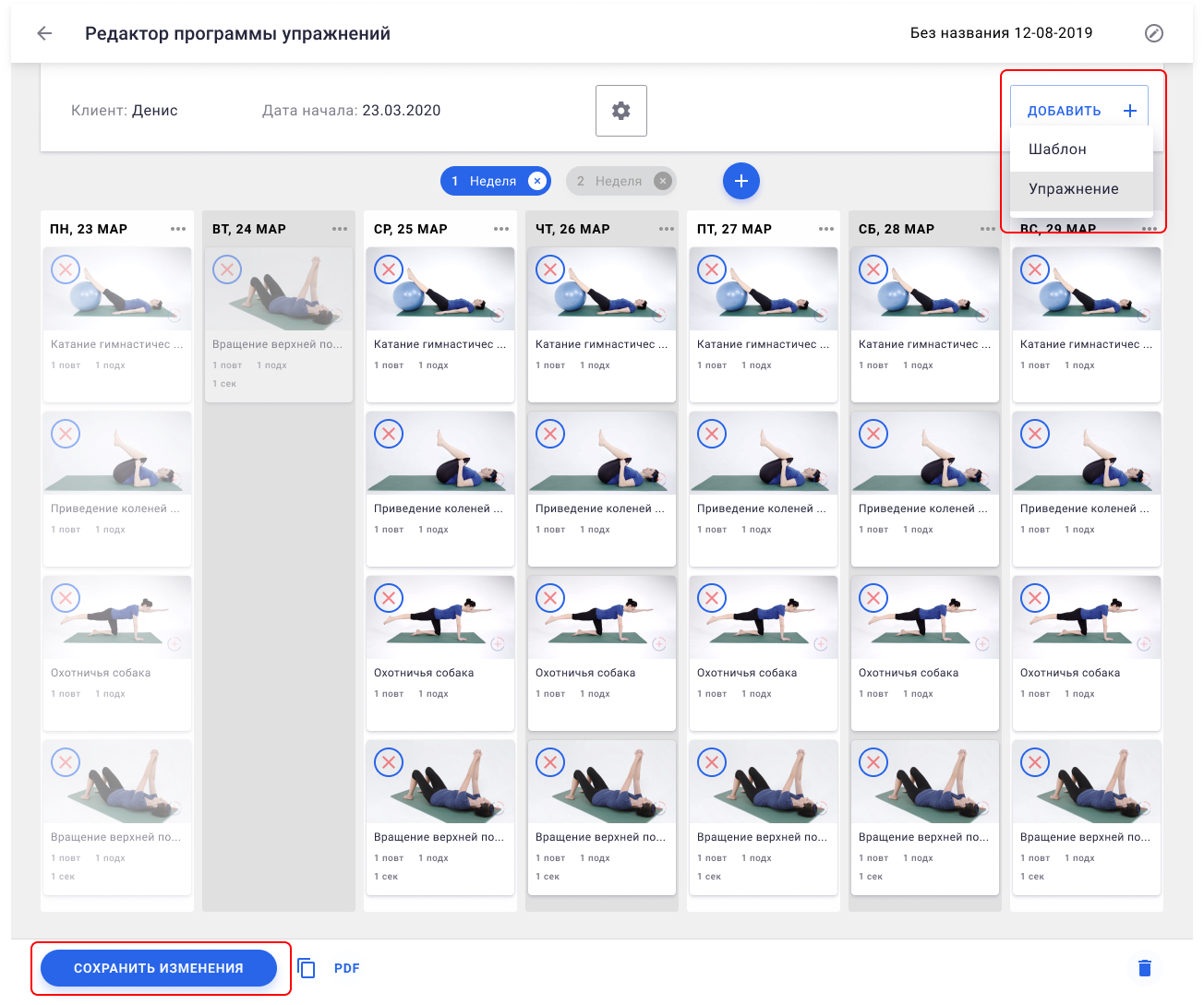The image size is (1204, 1005).
Task: Open options menu for ПН, 23 МАР
Action: pyautogui.click(x=178, y=229)
